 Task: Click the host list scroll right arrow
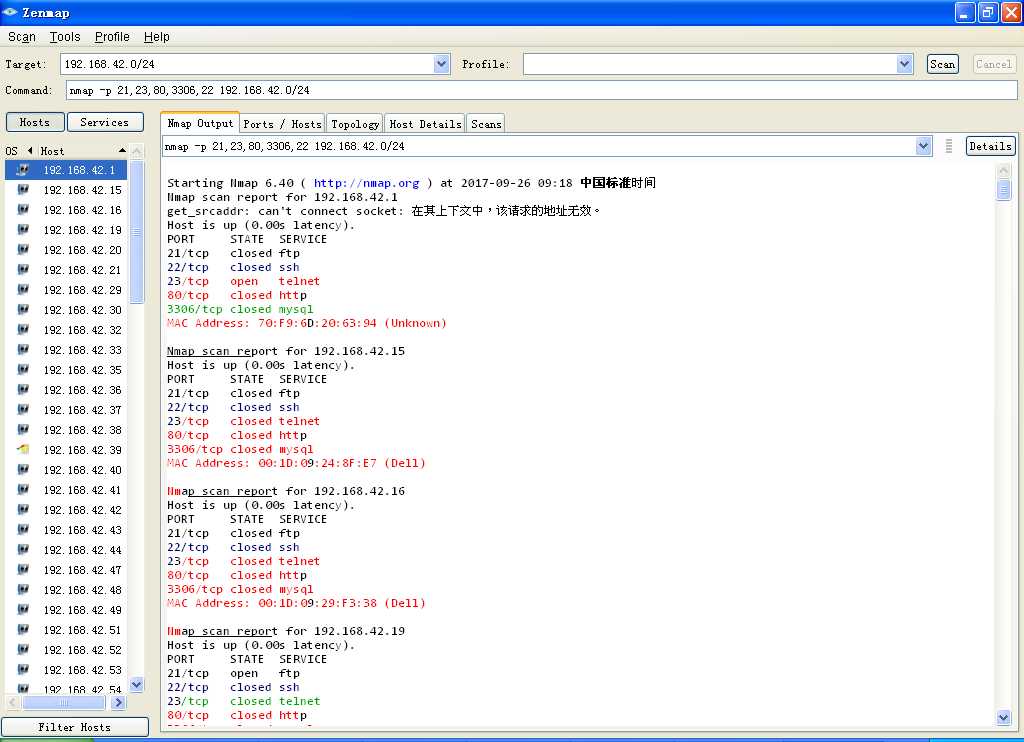coord(118,703)
